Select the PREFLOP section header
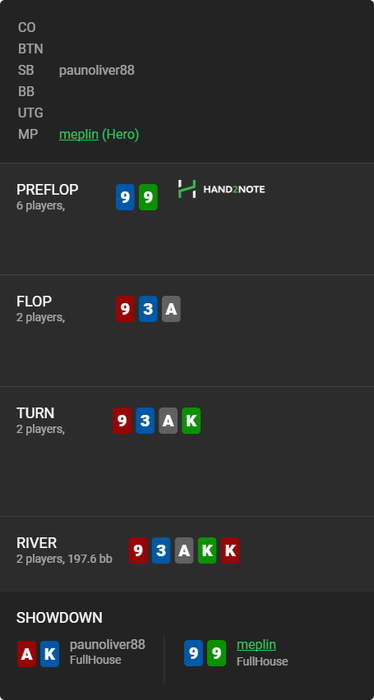The width and height of the screenshot is (374, 700). click(x=47, y=190)
